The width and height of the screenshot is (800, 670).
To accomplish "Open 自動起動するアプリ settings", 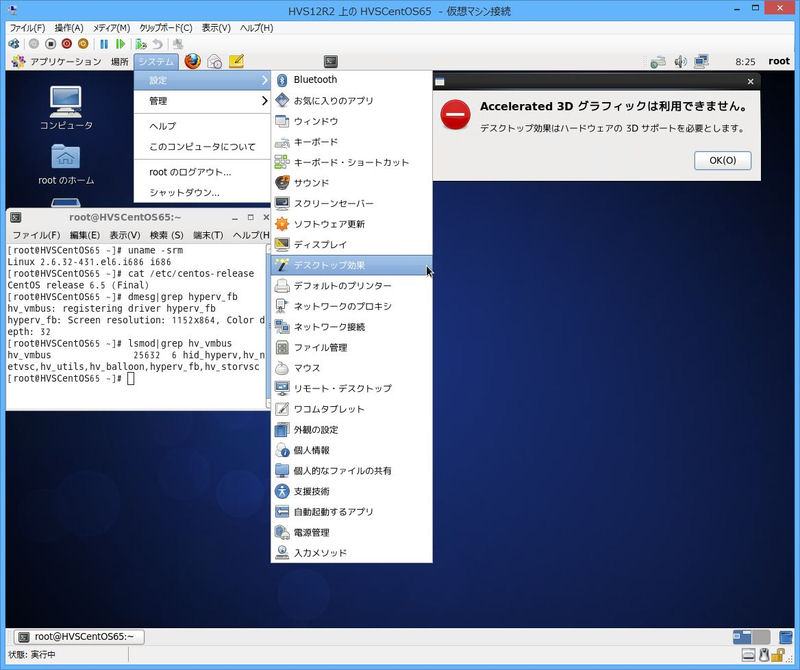I will [352, 512].
